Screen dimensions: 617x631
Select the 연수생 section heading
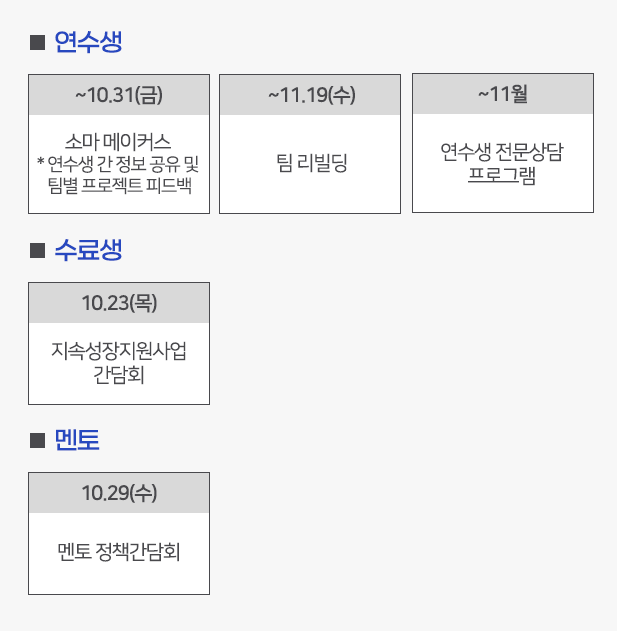click(88, 42)
